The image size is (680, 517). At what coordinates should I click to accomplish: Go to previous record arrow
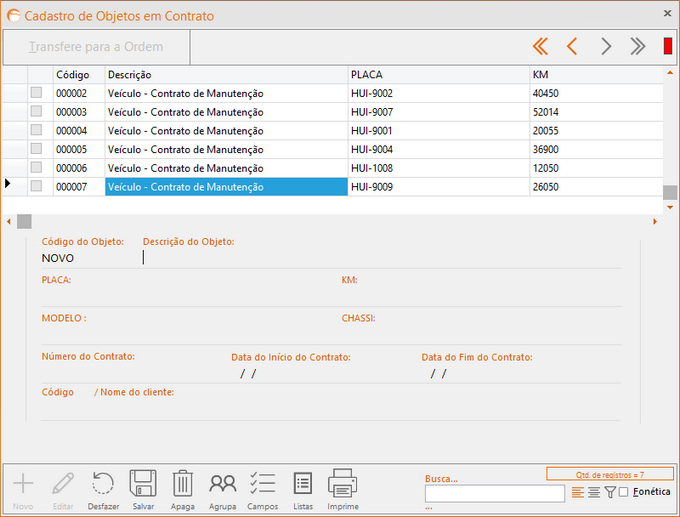coord(572,46)
